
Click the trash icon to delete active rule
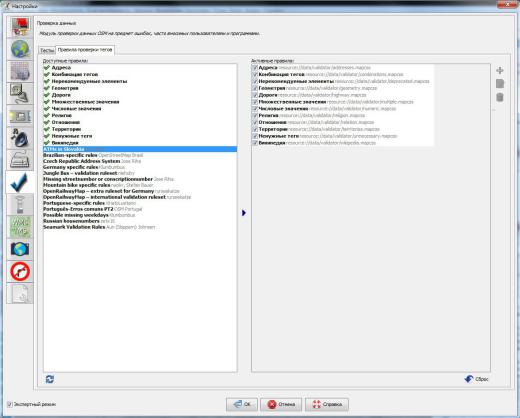pos(500,97)
